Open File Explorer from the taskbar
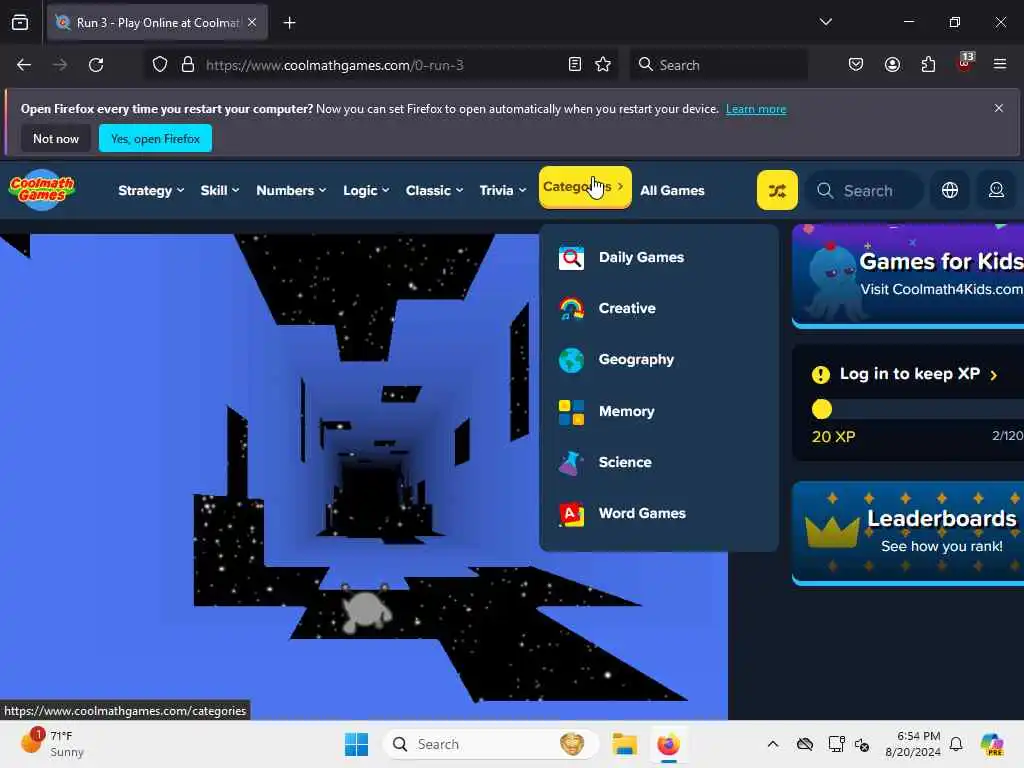The image size is (1024, 768). [624, 744]
